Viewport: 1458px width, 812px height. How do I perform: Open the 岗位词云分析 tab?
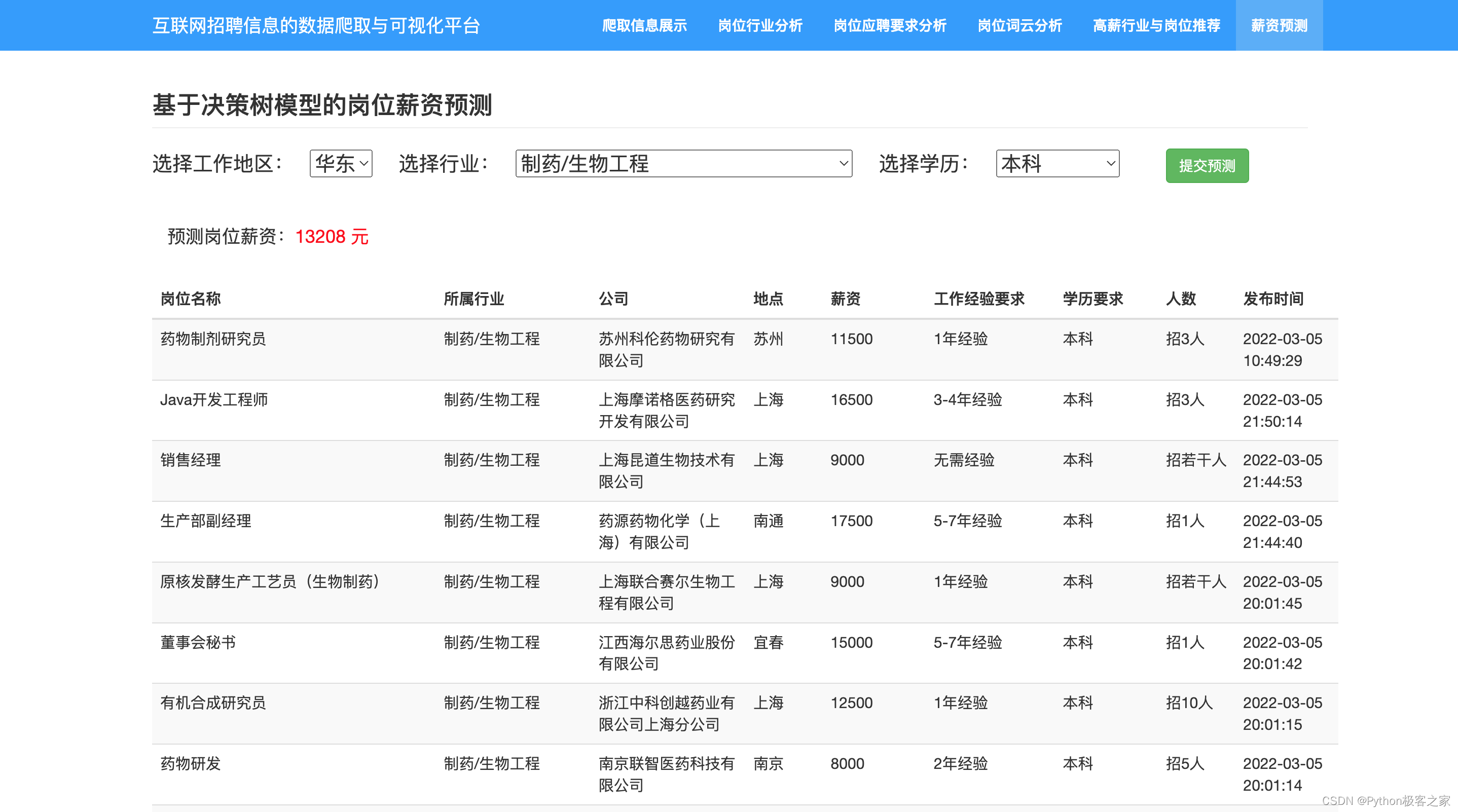pos(1019,25)
